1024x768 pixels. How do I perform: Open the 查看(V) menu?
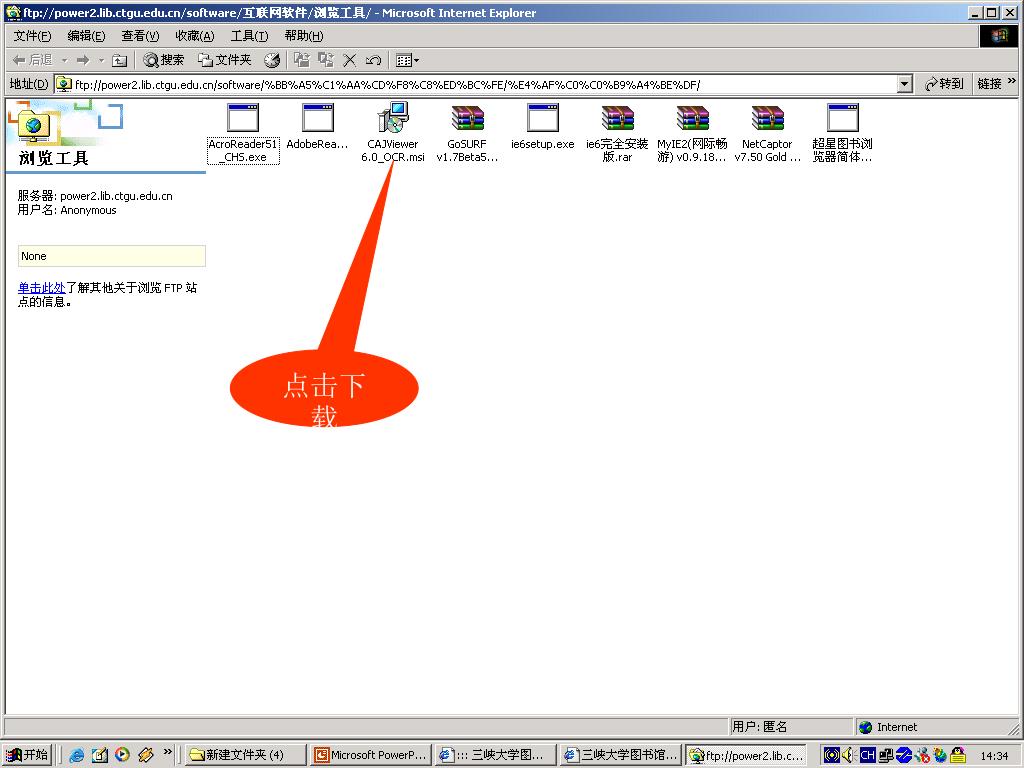coord(140,36)
